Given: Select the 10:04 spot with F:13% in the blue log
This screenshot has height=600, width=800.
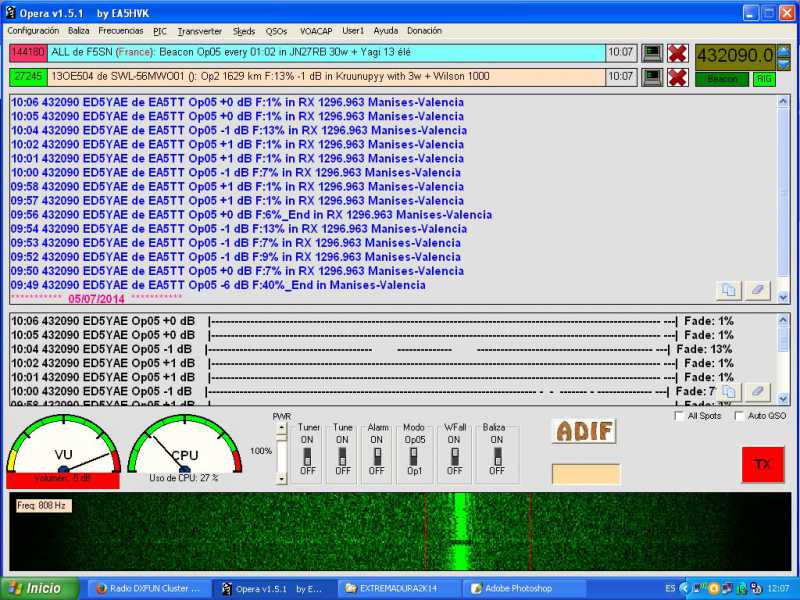Looking at the screenshot, I should (239, 131).
